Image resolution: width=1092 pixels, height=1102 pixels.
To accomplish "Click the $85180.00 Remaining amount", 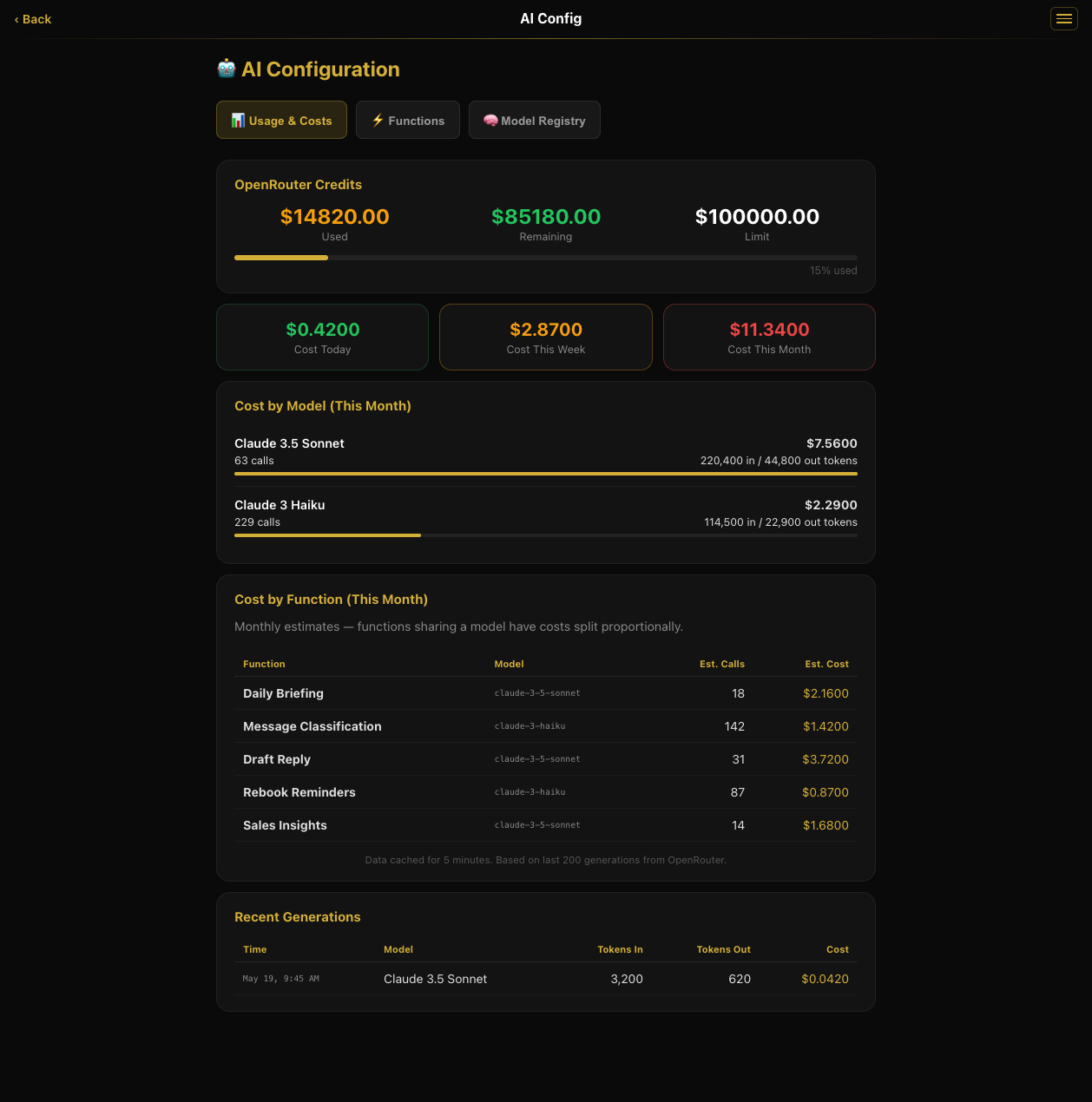I will click(x=546, y=216).
